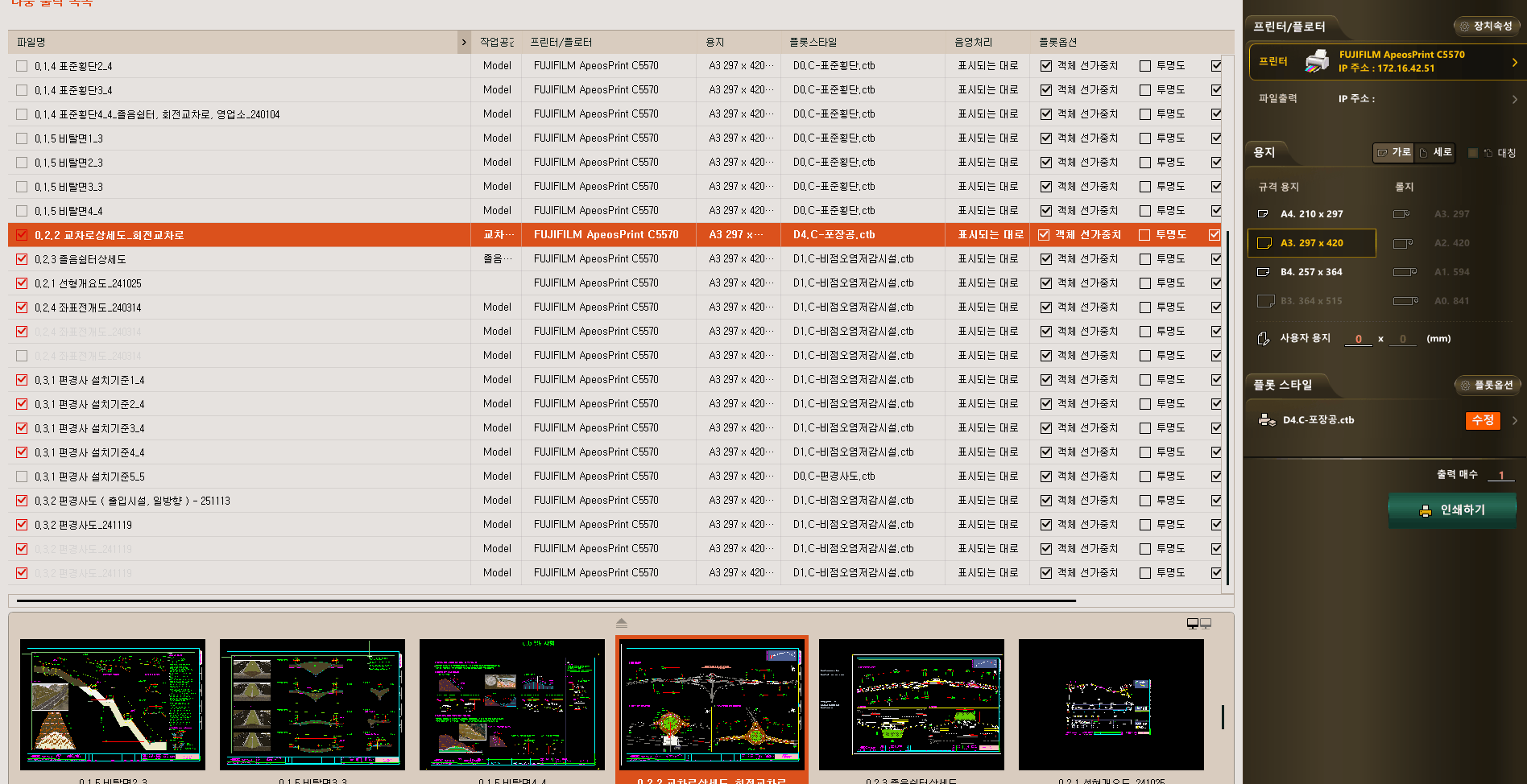Click the roll paper A3 297 icon
This screenshot has width=1527, height=784.
point(1401,214)
